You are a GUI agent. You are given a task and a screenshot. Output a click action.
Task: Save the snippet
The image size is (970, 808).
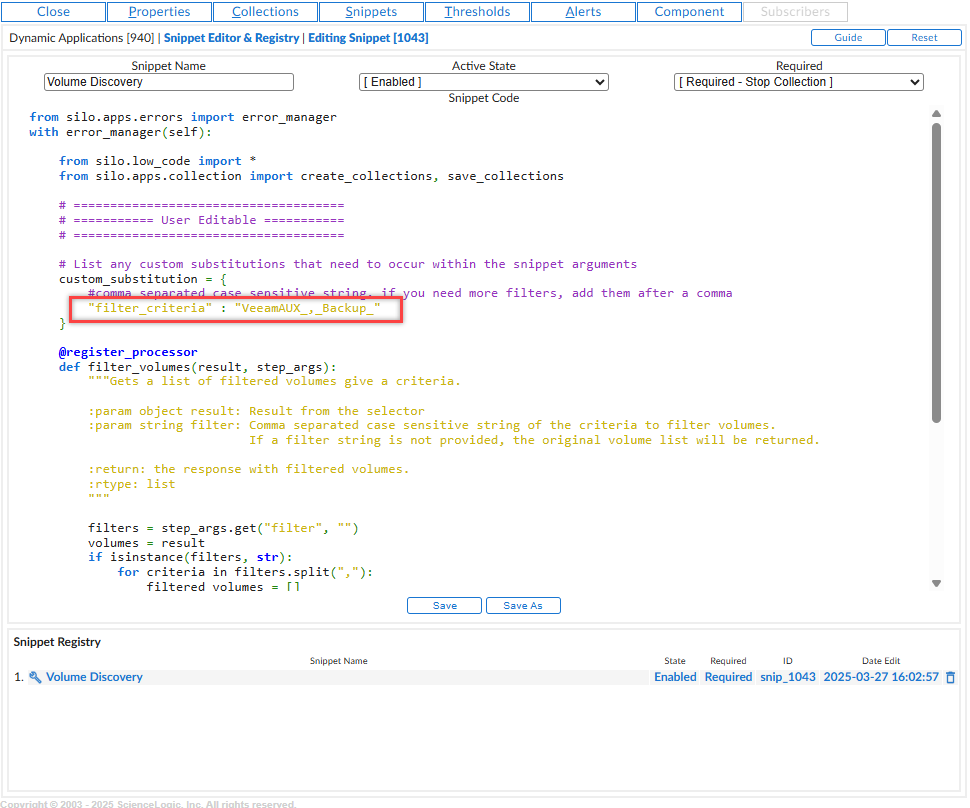pos(444,606)
